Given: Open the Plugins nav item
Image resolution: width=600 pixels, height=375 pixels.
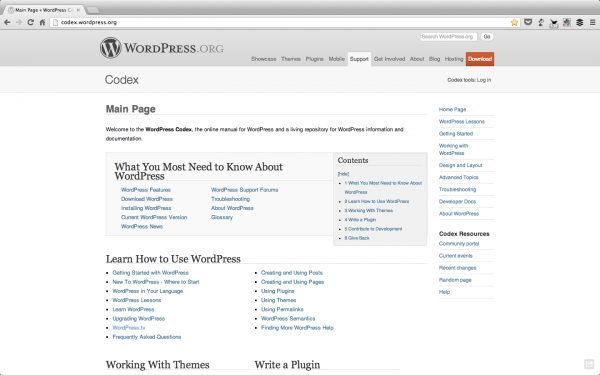Looking at the screenshot, I should [315, 59].
